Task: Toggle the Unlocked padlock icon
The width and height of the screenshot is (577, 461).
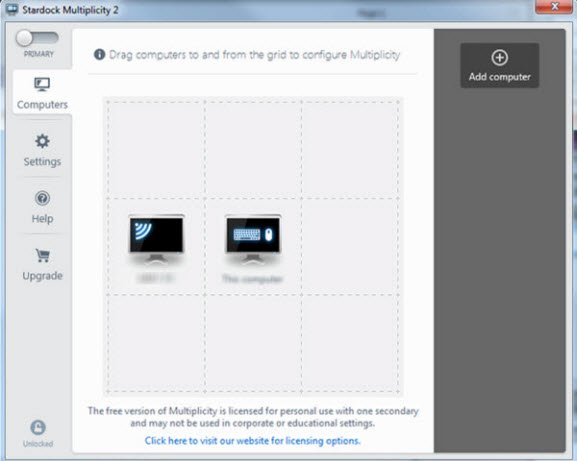Action: 38,428
